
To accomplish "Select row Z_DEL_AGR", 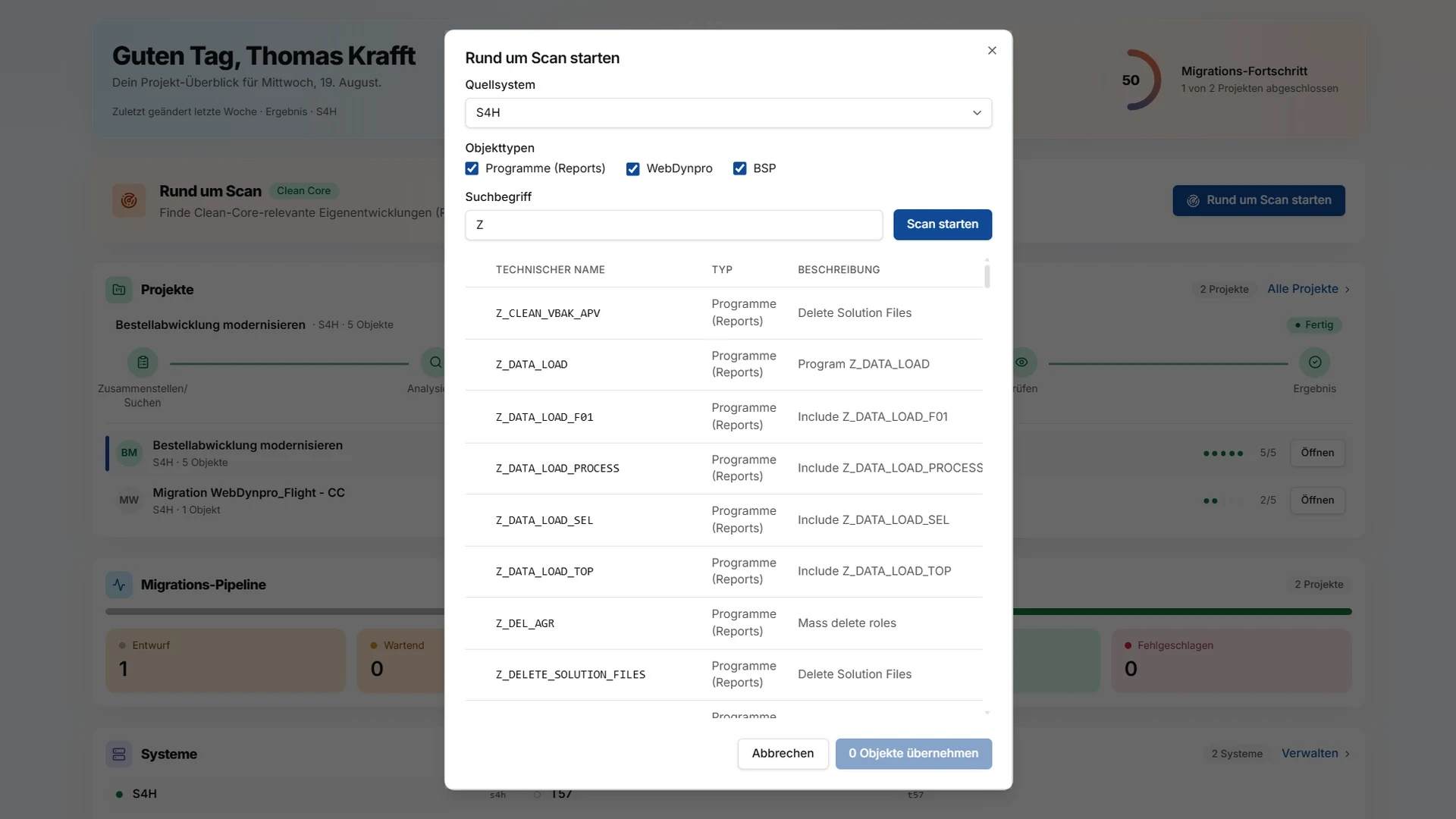I will (x=723, y=623).
